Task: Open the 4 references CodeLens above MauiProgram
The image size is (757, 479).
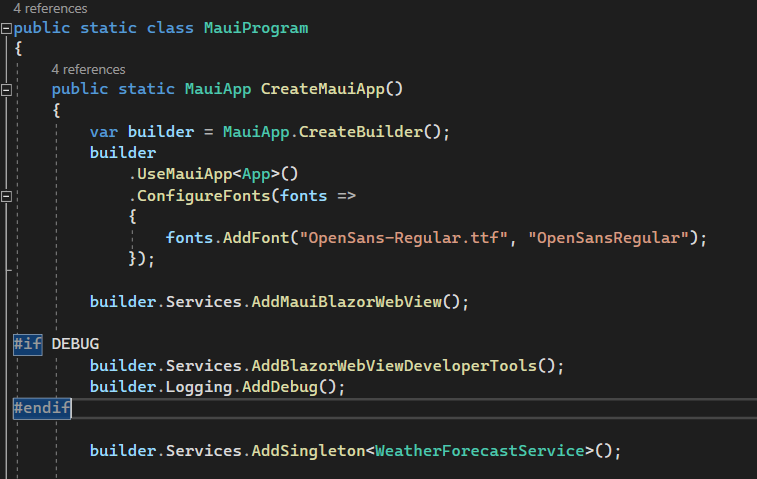Action: 50,9
